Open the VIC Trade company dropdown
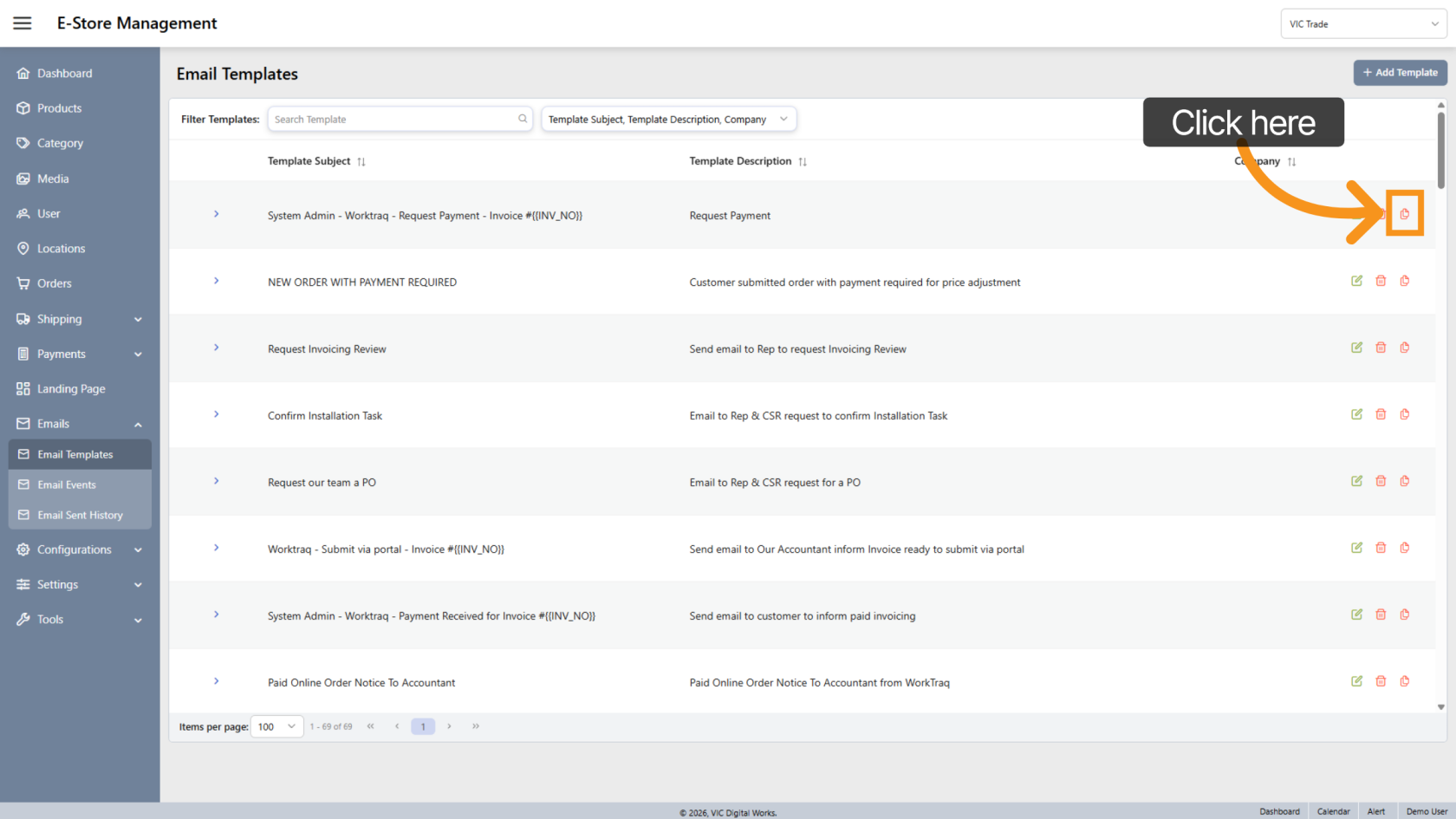Viewport: 1456px width, 819px height. (x=1362, y=24)
